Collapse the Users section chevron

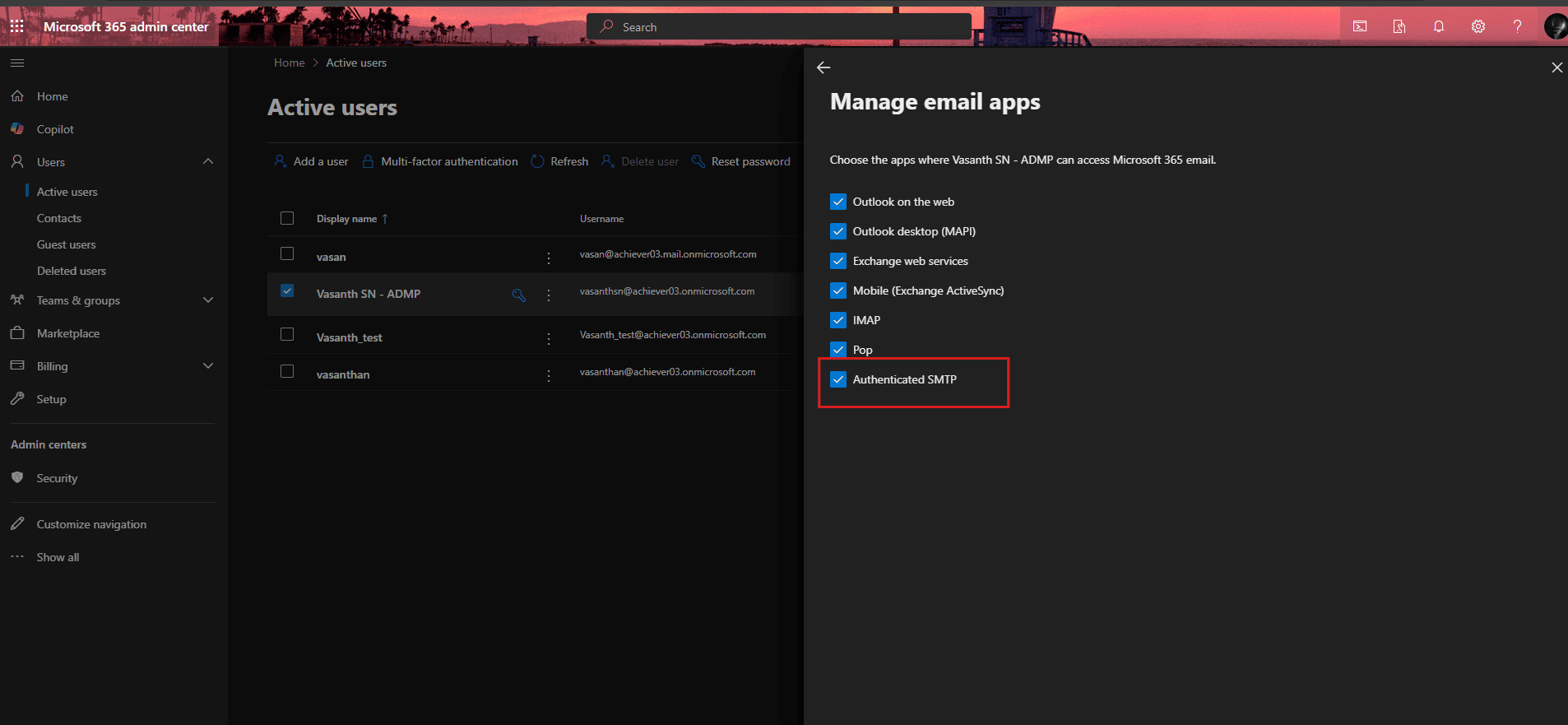pyautogui.click(x=208, y=162)
